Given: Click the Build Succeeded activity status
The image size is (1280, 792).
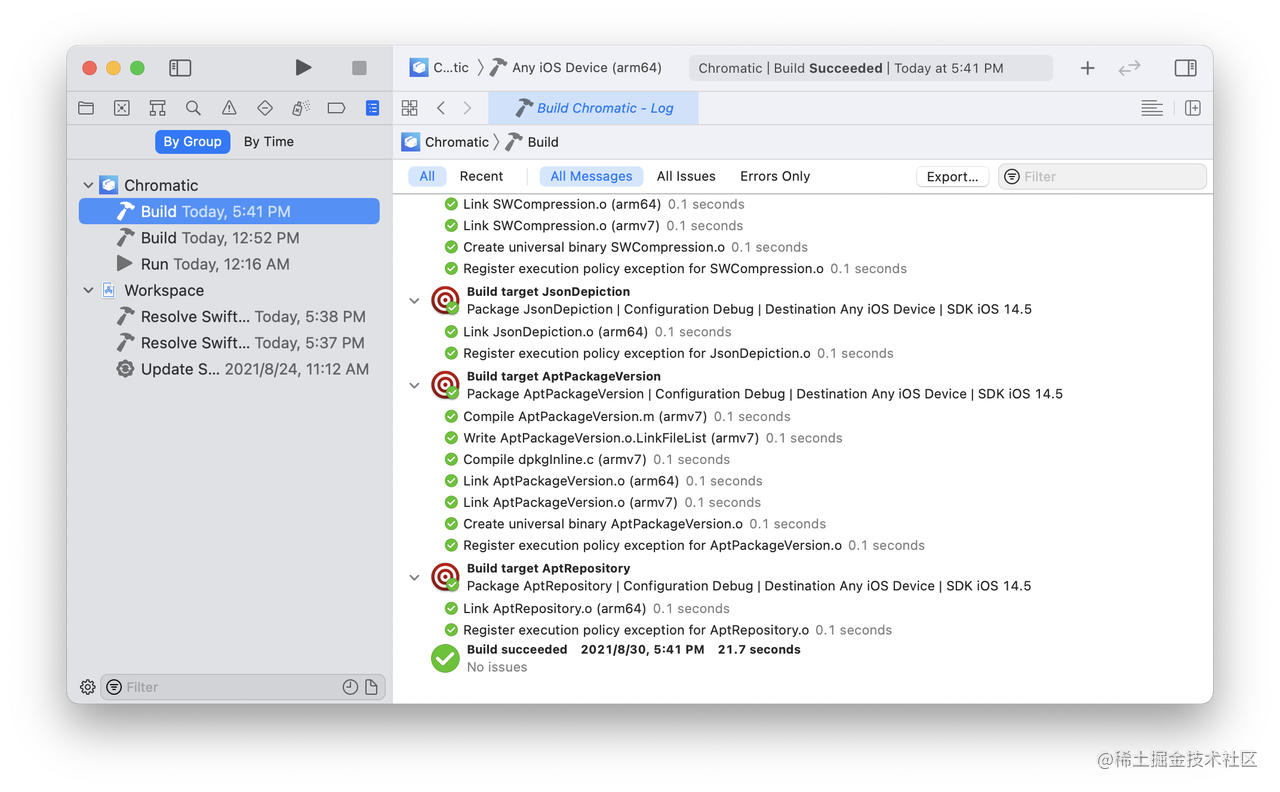Looking at the screenshot, I should (x=870, y=68).
